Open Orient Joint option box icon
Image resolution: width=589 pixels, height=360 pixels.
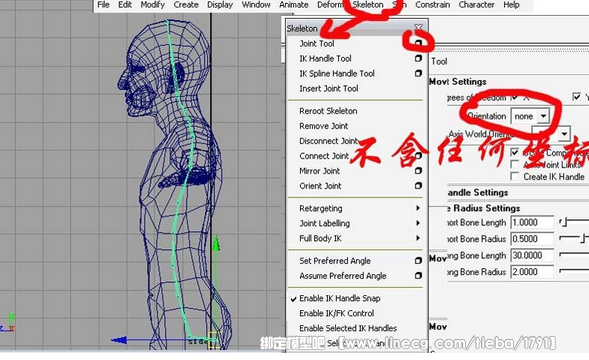(x=418, y=186)
